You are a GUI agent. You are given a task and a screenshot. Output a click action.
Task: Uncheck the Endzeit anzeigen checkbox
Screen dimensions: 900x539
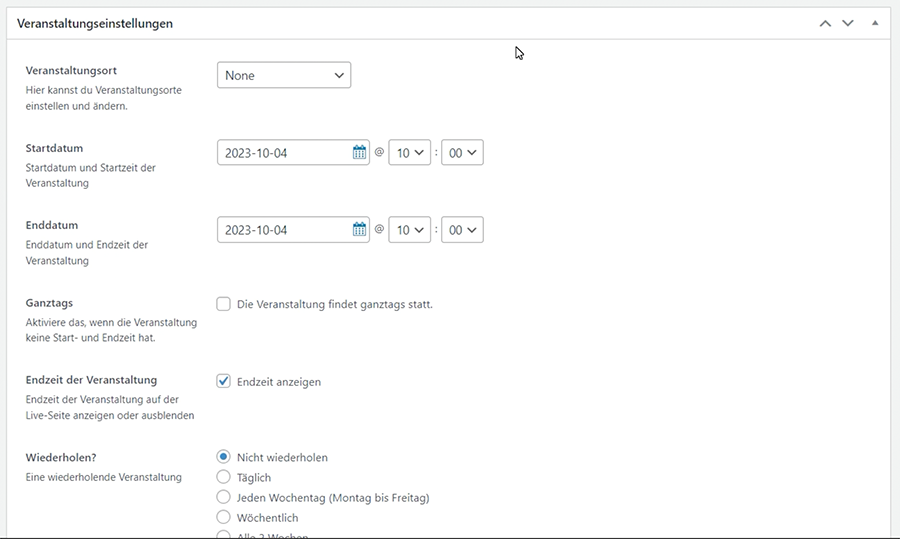pyautogui.click(x=224, y=381)
